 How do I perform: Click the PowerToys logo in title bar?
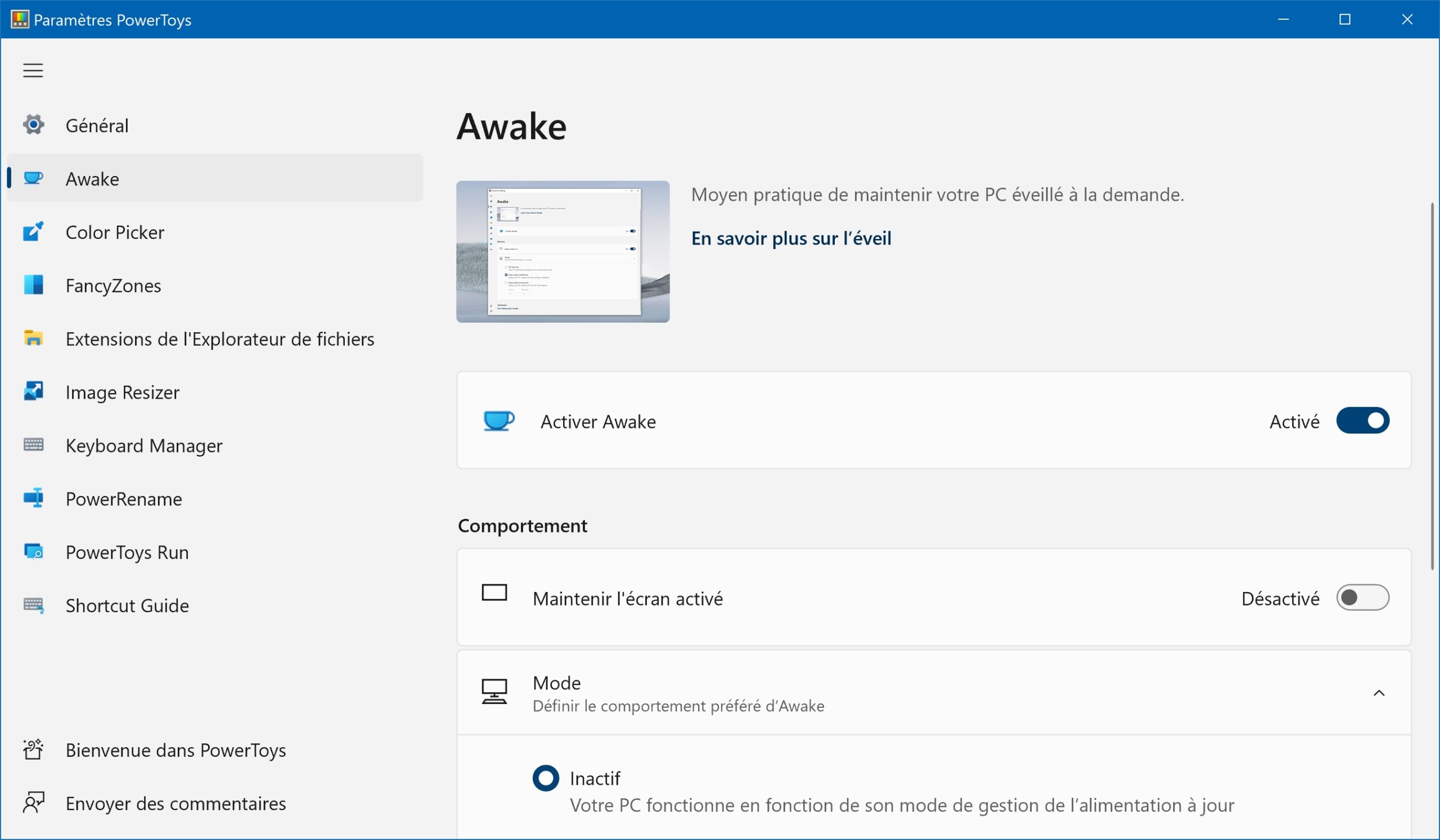20,20
